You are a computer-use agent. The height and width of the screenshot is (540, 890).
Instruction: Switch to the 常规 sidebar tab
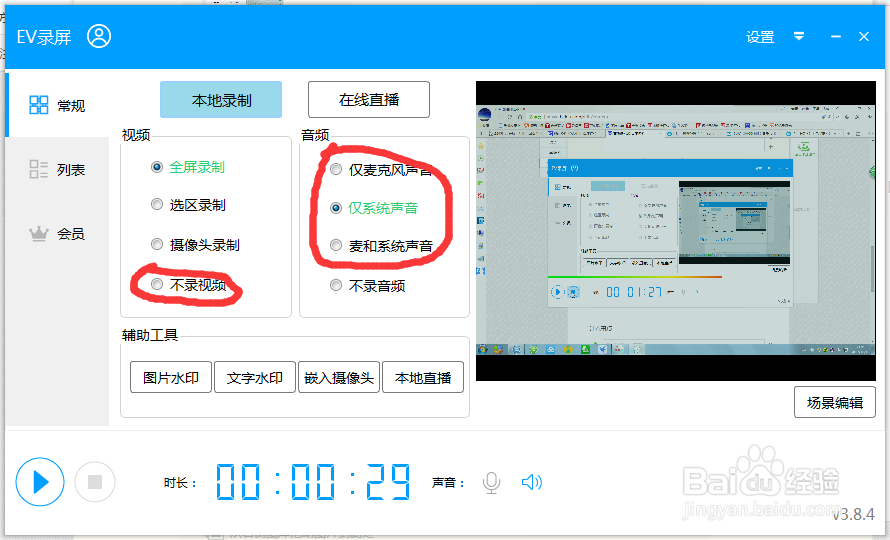tap(57, 105)
